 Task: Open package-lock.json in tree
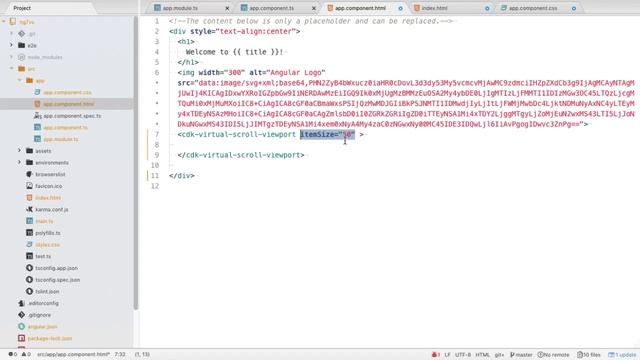[x=49, y=338]
